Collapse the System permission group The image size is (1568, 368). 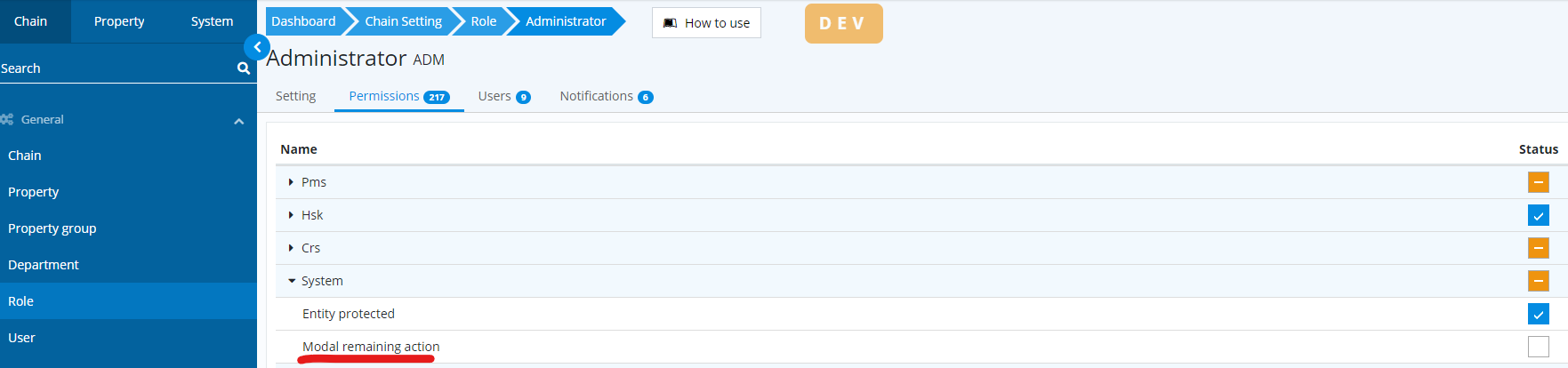coord(291,281)
